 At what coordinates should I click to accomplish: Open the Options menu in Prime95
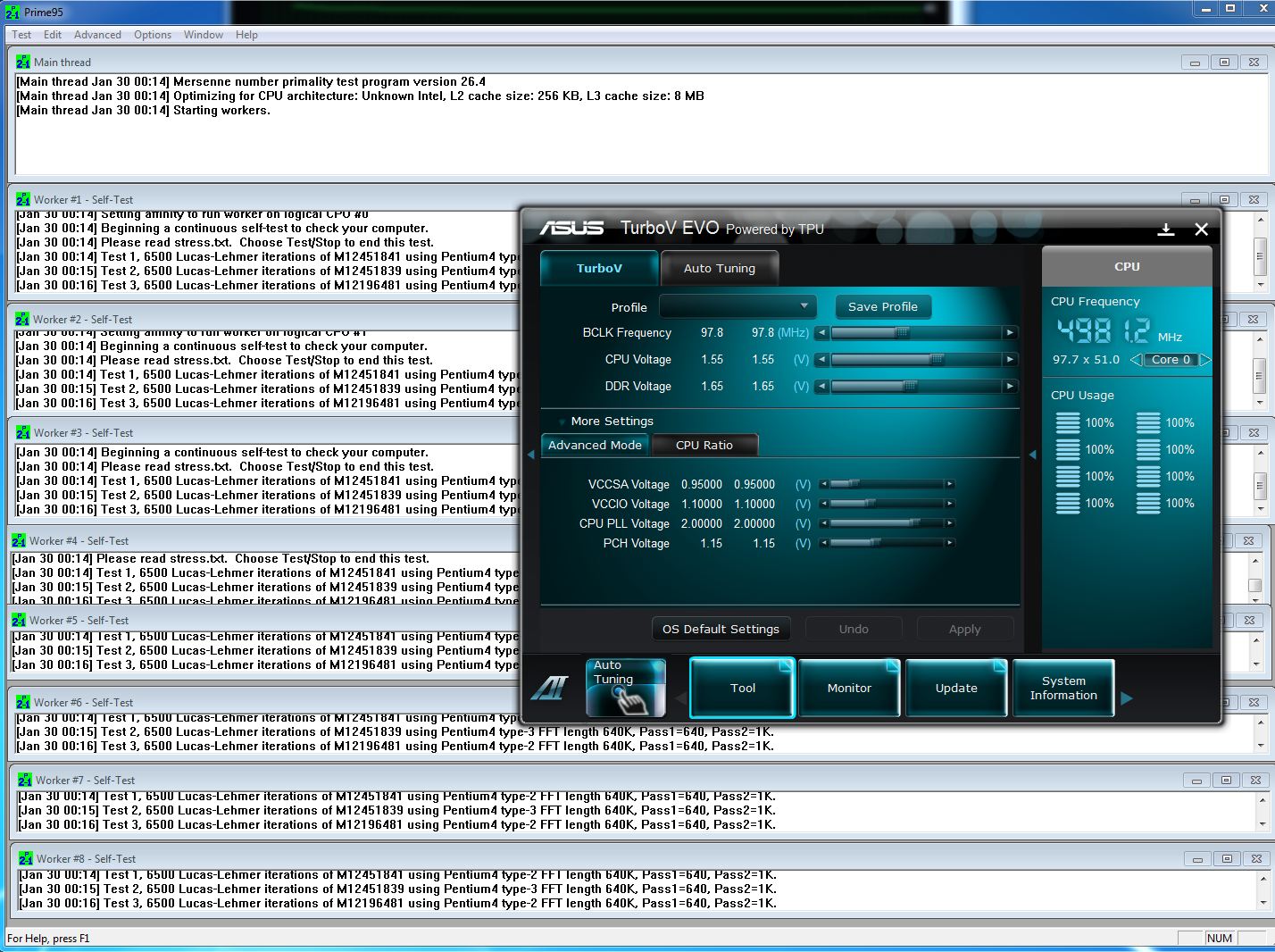(x=153, y=35)
